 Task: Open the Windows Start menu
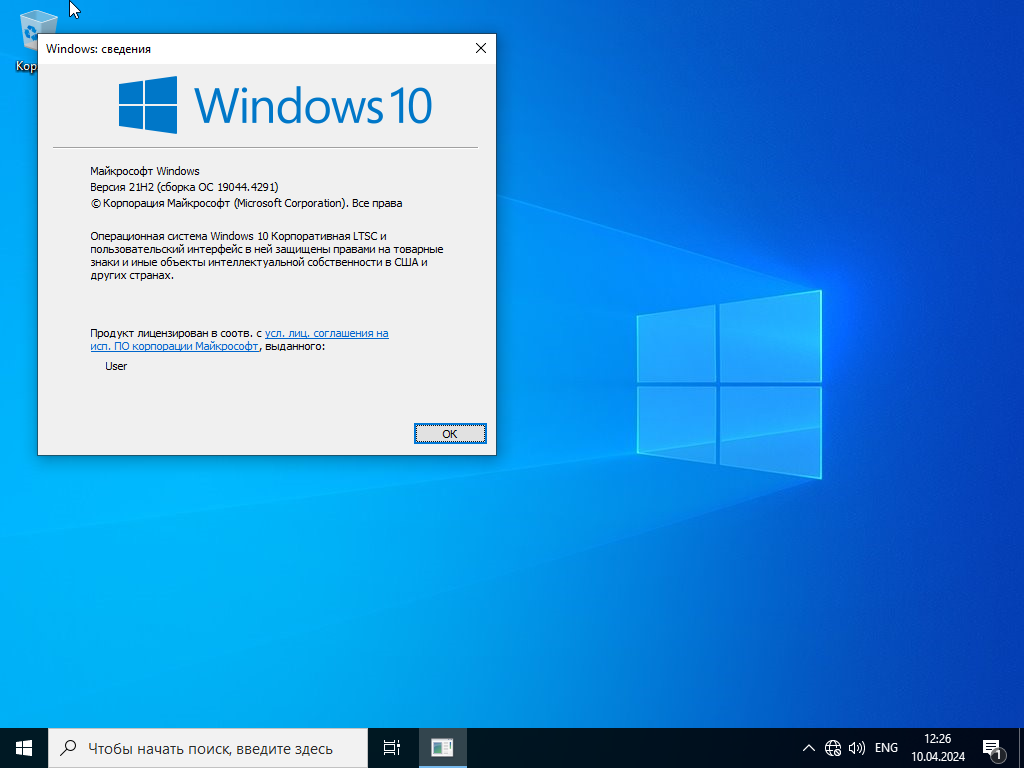[24, 747]
